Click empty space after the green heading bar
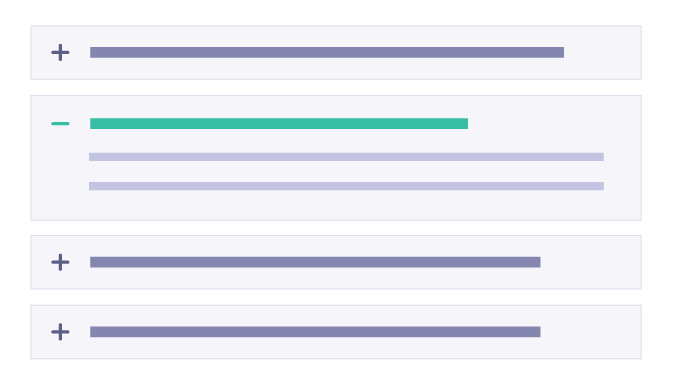 coord(554,124)
